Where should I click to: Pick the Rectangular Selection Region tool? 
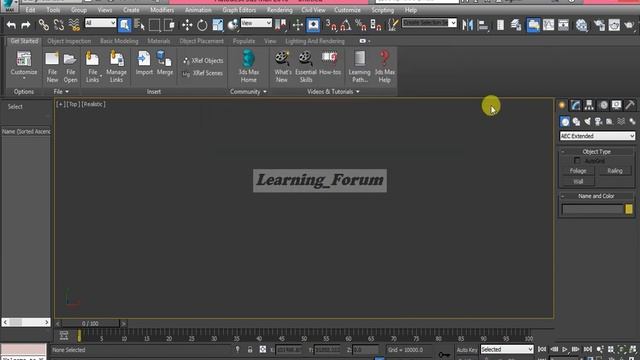(154, 25)
